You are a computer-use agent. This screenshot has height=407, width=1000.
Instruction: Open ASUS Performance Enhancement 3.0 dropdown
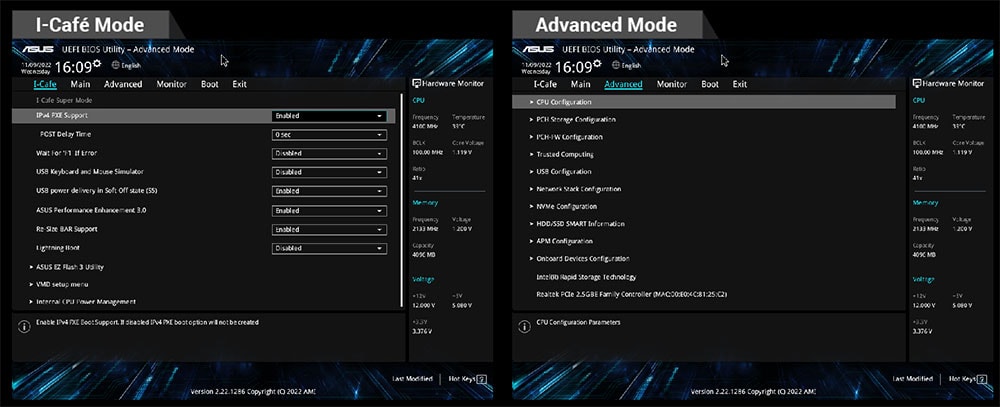329,211
